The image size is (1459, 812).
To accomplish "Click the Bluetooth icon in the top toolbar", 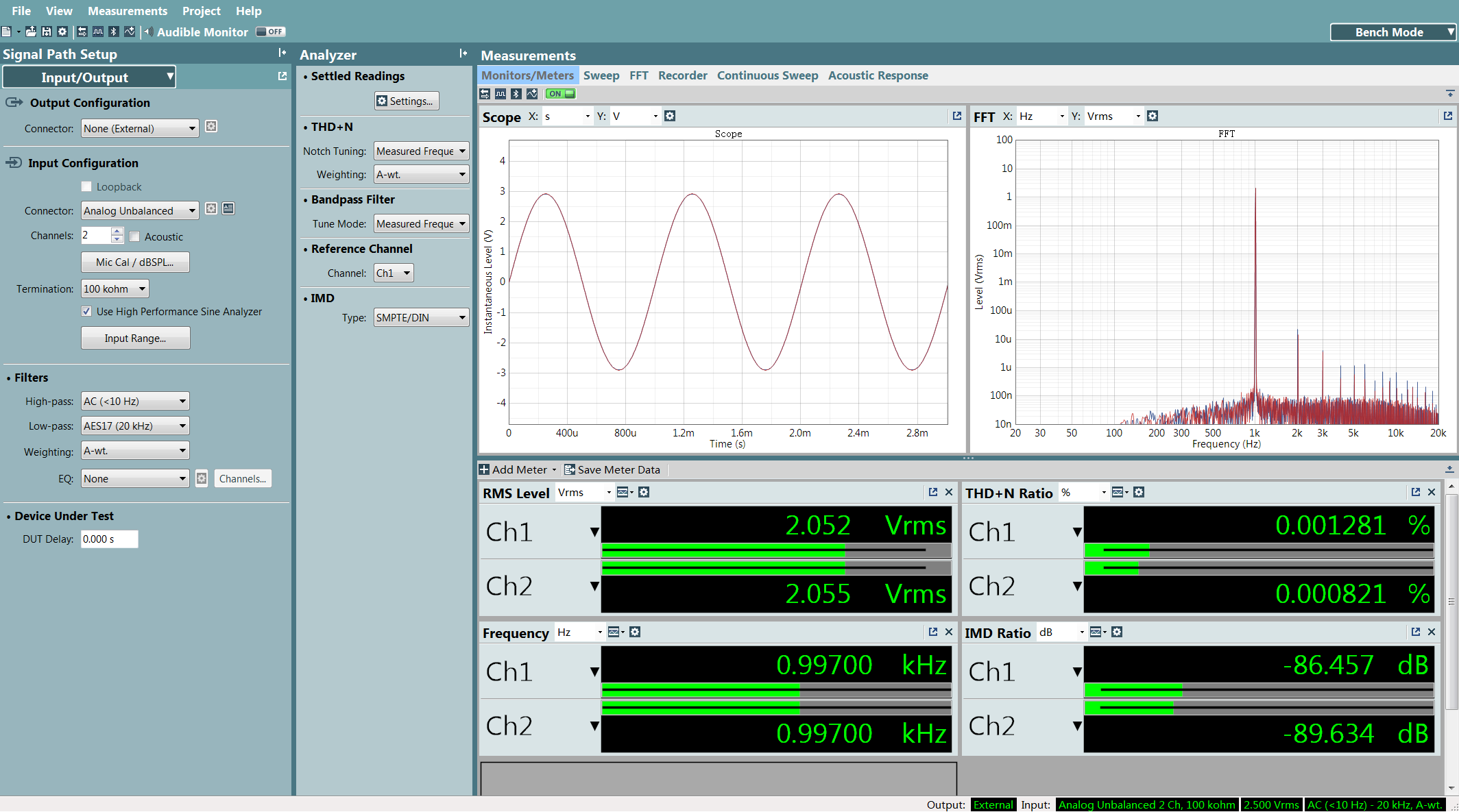I will point(114,32).
